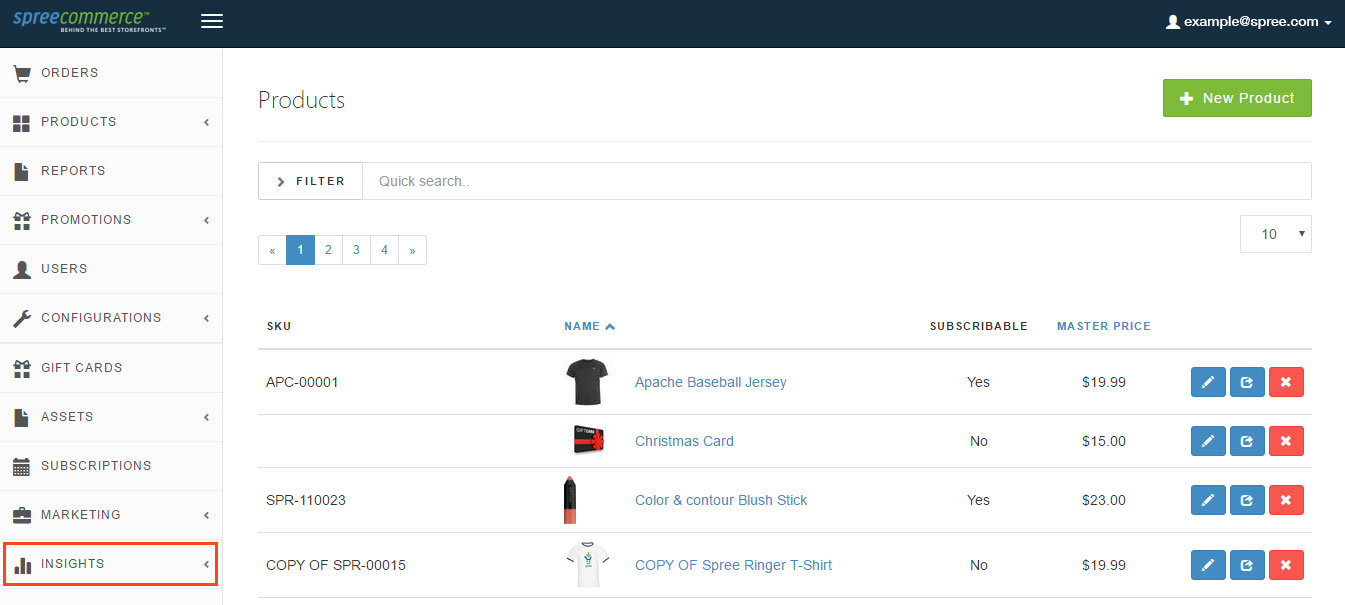Go to page 3 of products
Image resolution: width=1345 pixels, height=605 pixels.
point(356,250)
